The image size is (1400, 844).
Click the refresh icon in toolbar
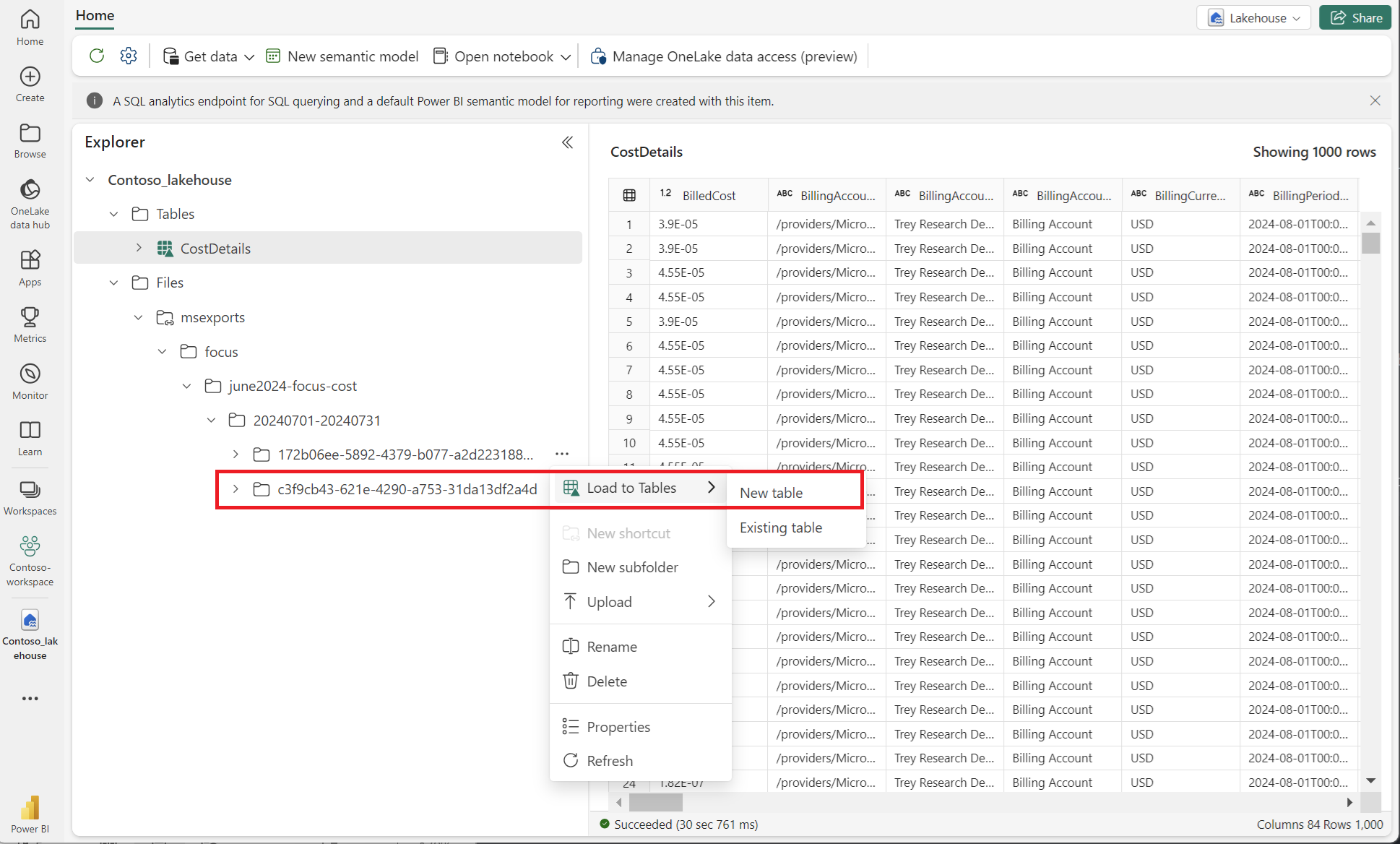97,56
